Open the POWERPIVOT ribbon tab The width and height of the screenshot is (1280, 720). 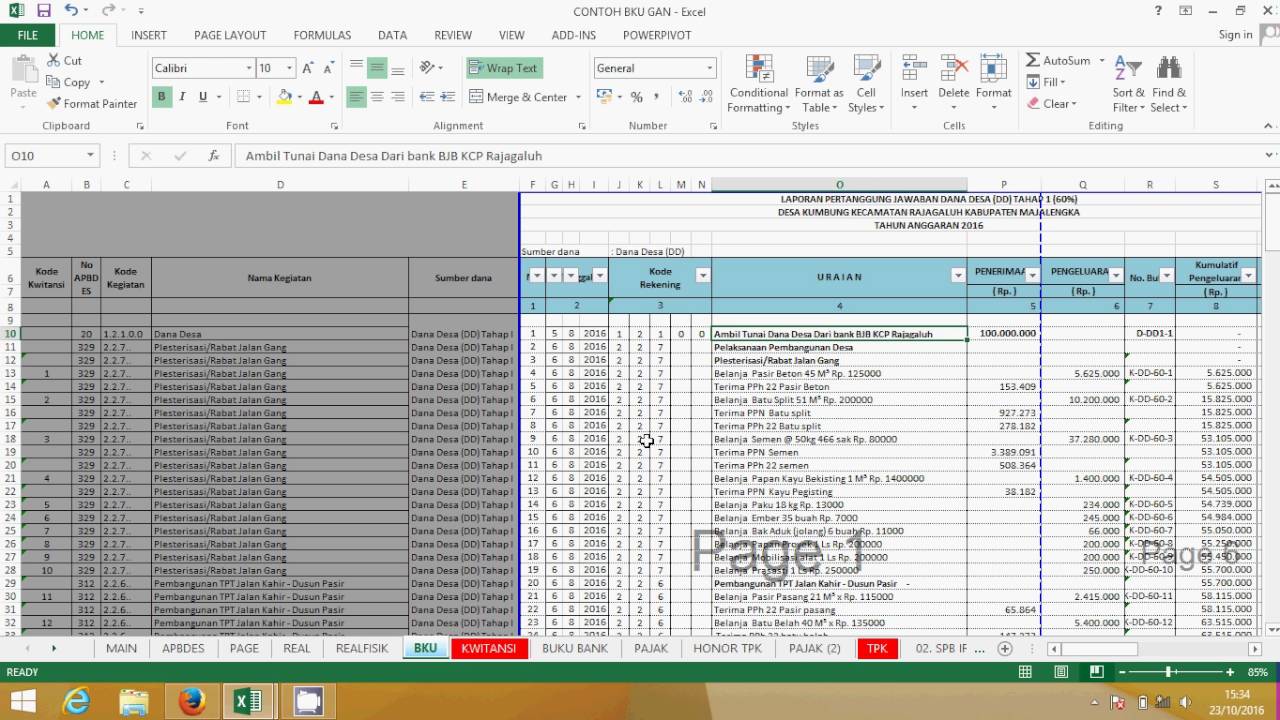pos(657,35)
